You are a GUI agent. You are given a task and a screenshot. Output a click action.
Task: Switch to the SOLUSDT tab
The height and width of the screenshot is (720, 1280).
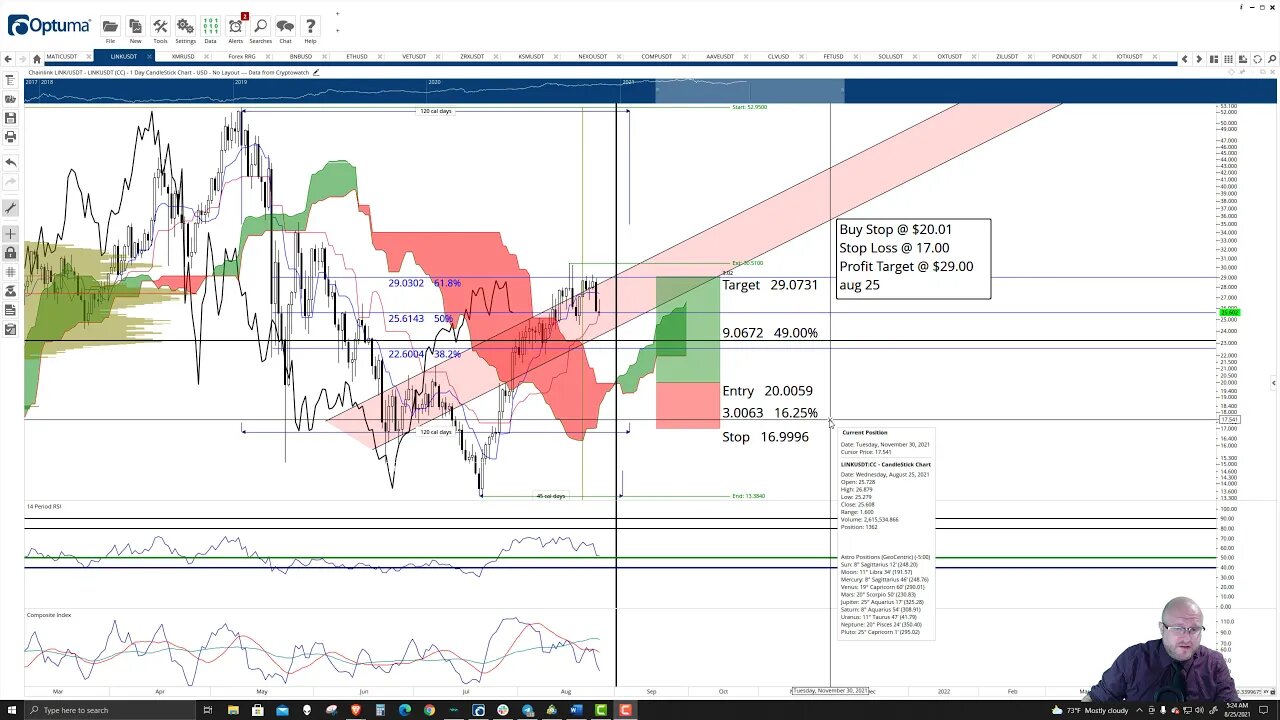[890, 57]
